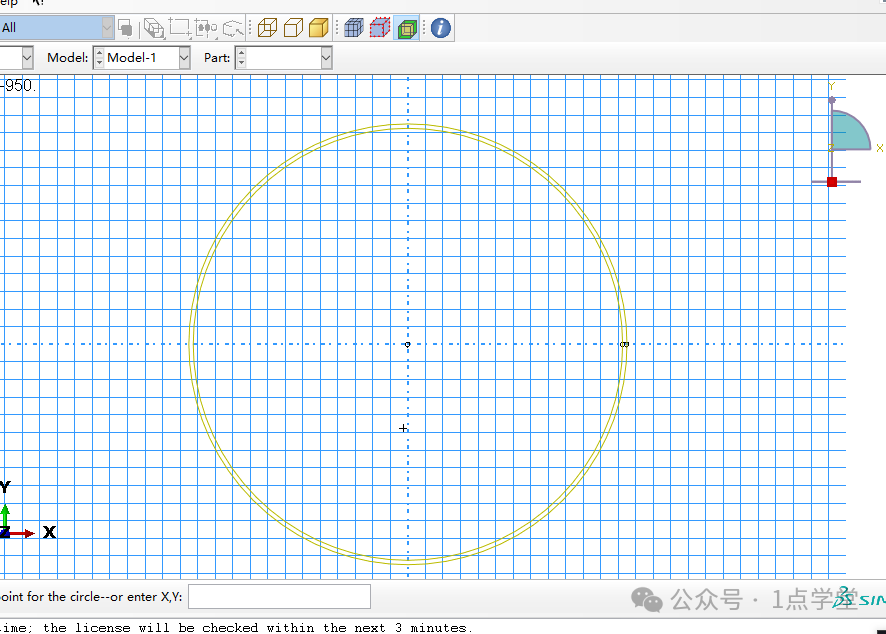The image size is (886, 634).
Task: Click the circle's perimeter point on the right
Action: click(624, 344)
